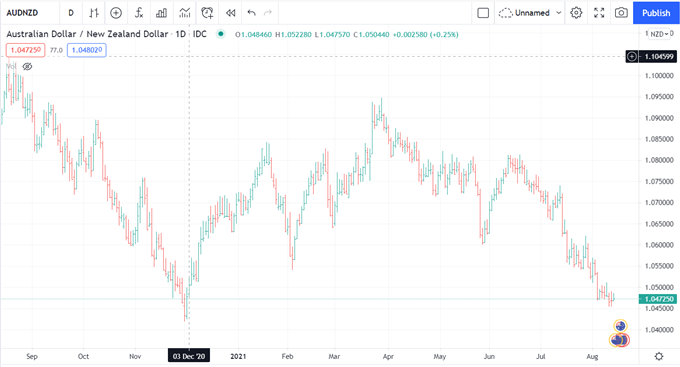The image size is (680, 367).
Task: Click the +0.002580 (+0.25%) change value
Action: tap(425, 34)
